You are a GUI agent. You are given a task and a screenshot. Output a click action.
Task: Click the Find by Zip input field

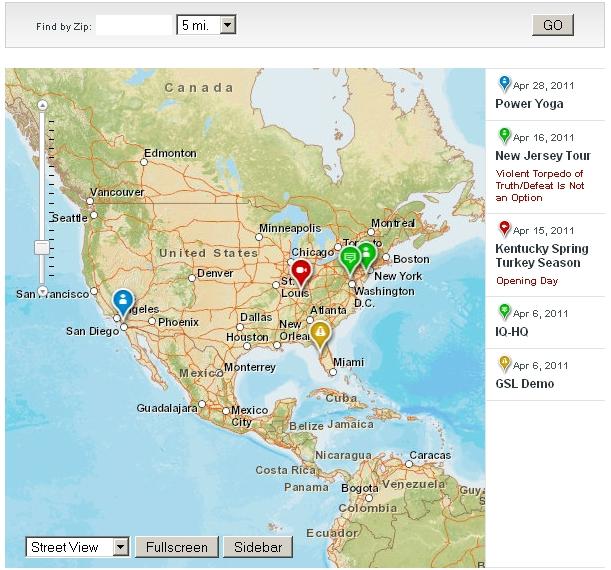click(134, 26)
